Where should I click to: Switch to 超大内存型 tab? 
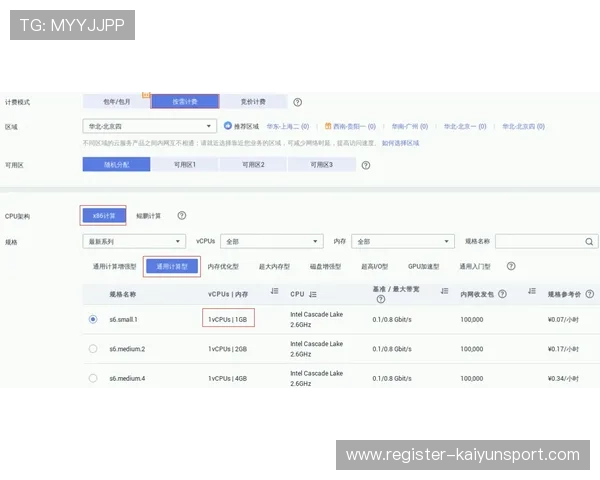click(274, 266)
